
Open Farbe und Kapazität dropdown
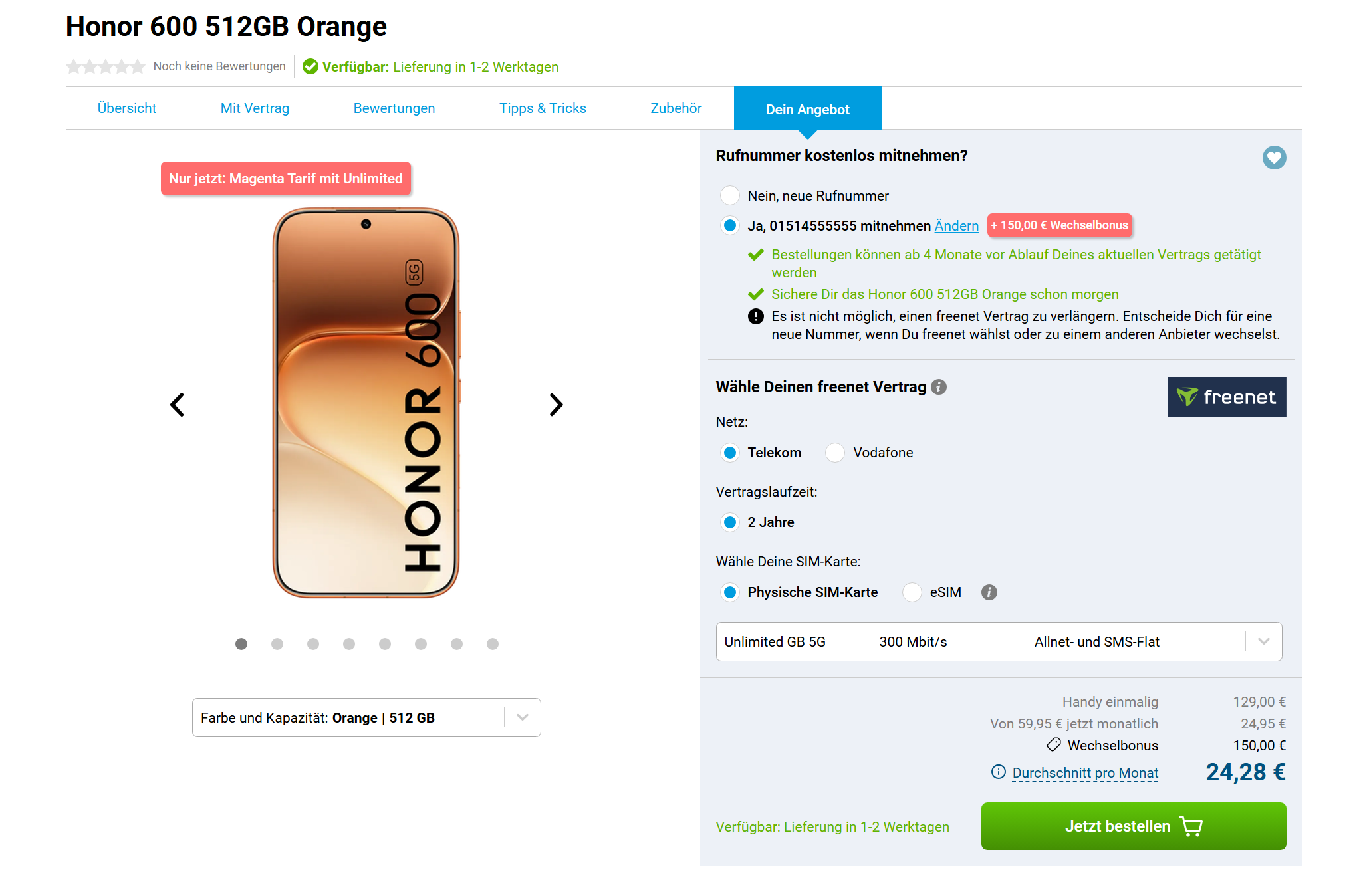click(366, 717)
